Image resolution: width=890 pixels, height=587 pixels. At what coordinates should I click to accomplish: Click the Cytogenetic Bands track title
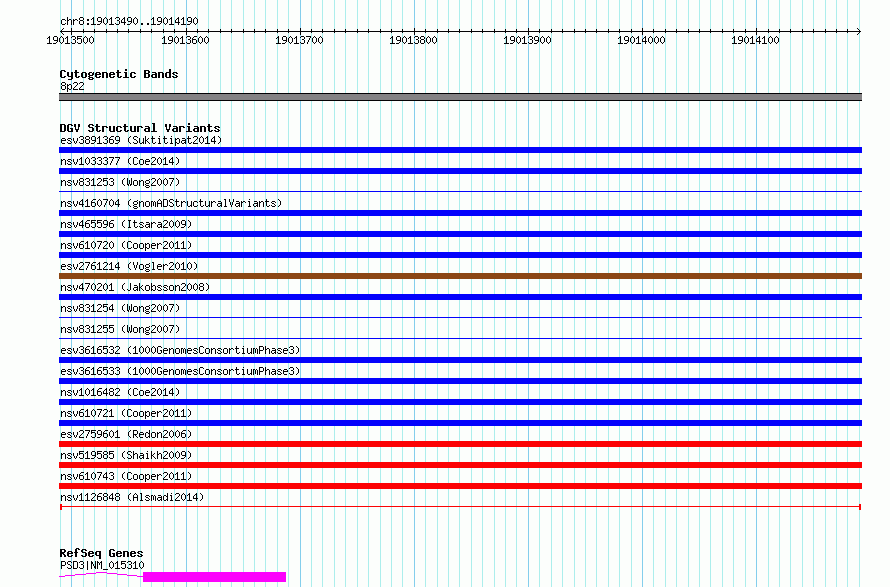(119, 74)
